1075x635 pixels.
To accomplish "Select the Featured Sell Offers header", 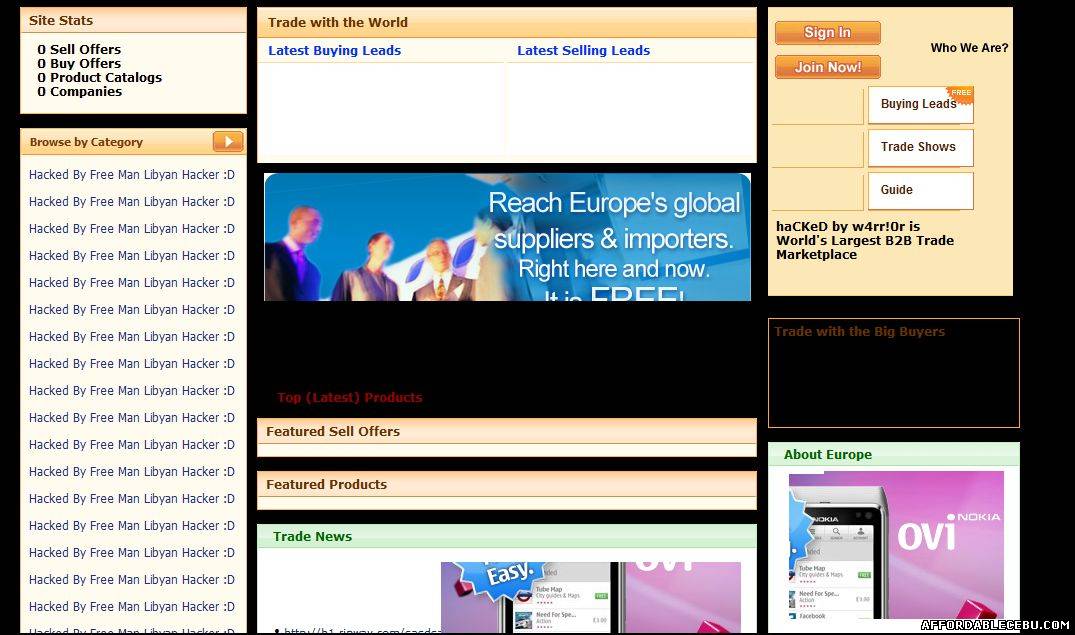I will (x=507, y=431).
